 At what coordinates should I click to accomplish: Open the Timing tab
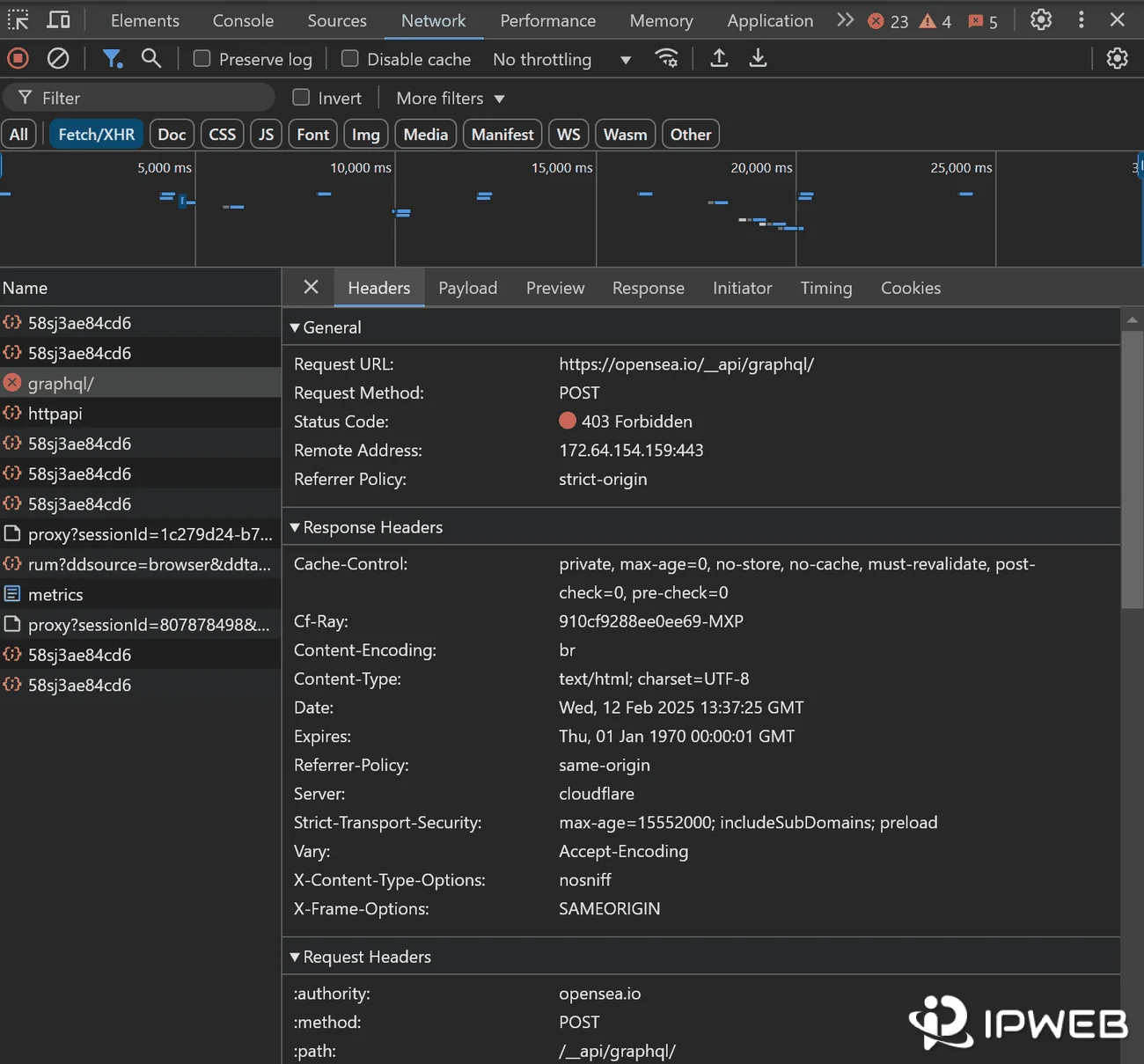click(x=826, y=288)
